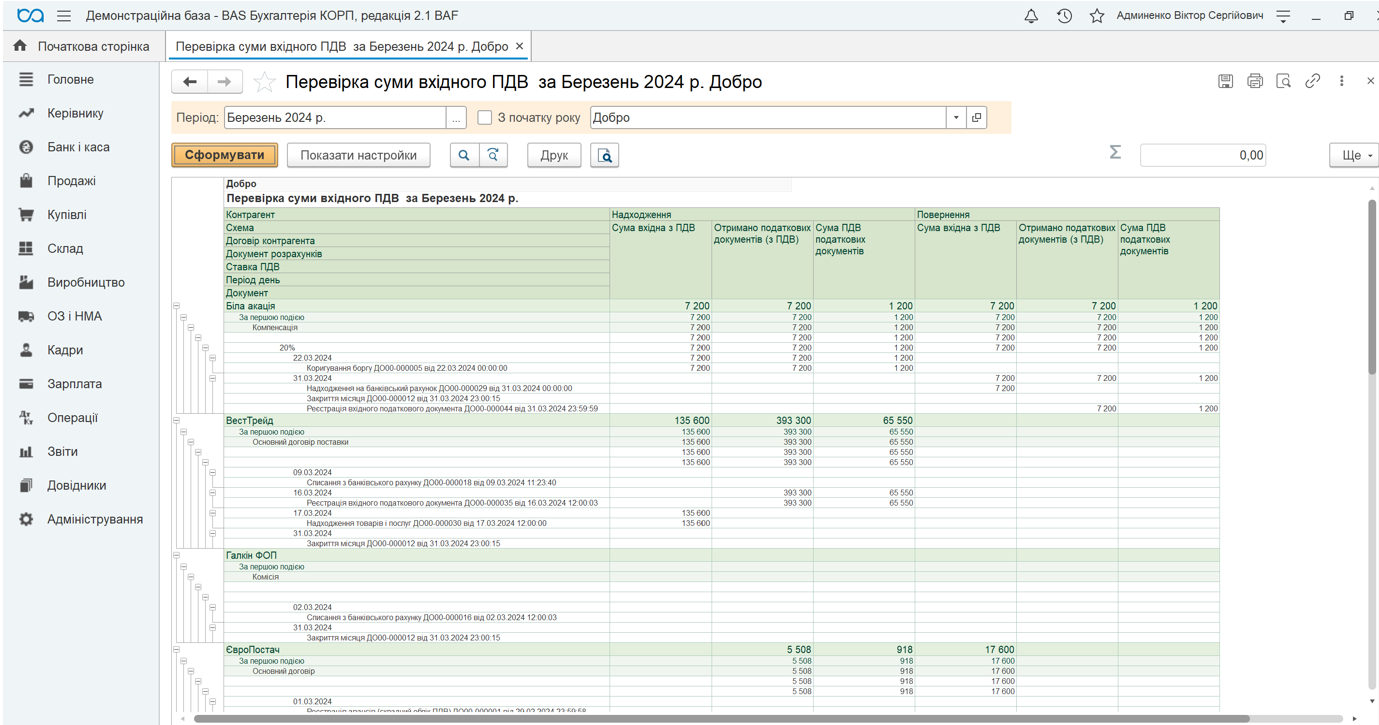This screenshot has height=725, width=1379.
Task: Open the organization Добро dropdown arrow
Action: (956, 118)
